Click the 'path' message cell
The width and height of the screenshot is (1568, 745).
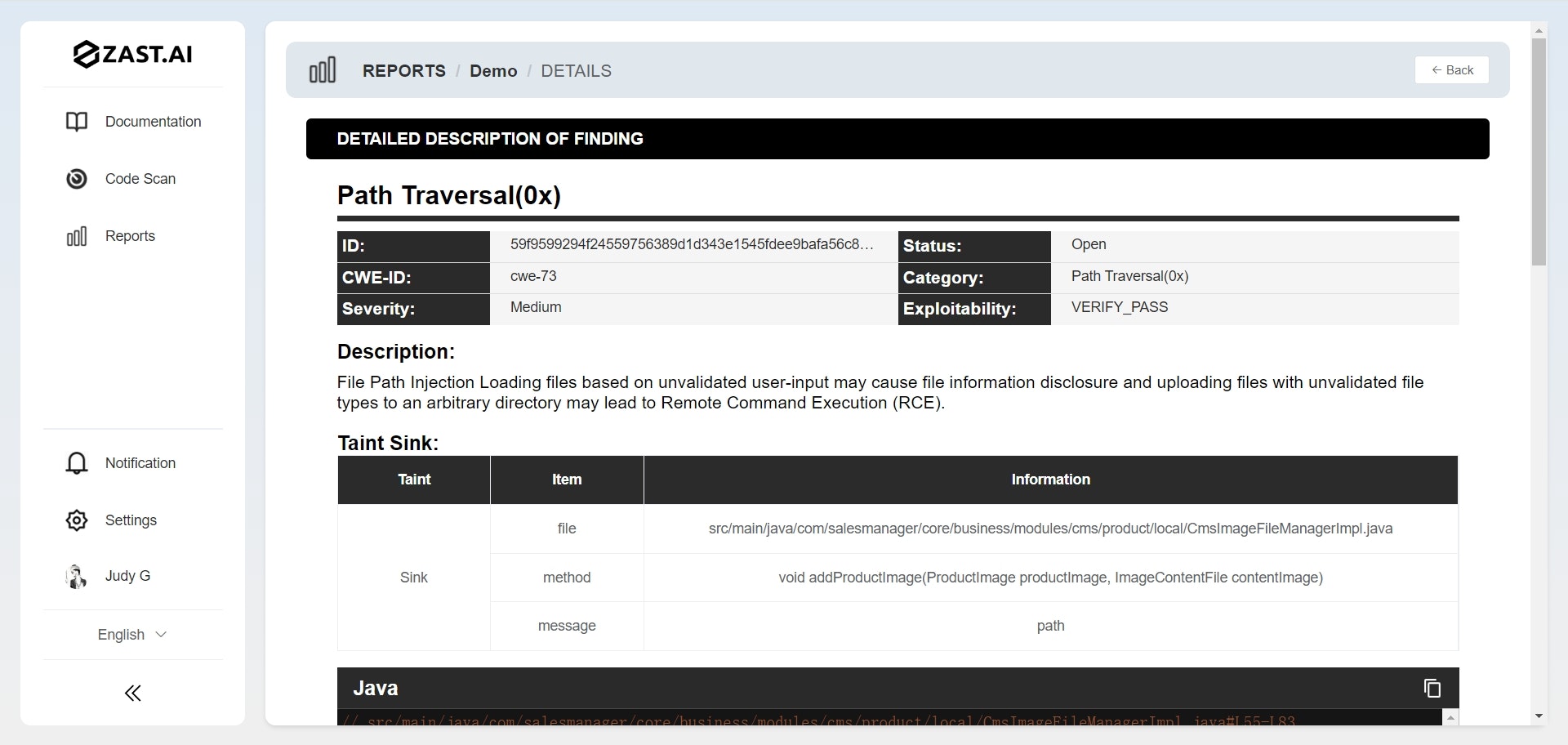(1050, 626)
